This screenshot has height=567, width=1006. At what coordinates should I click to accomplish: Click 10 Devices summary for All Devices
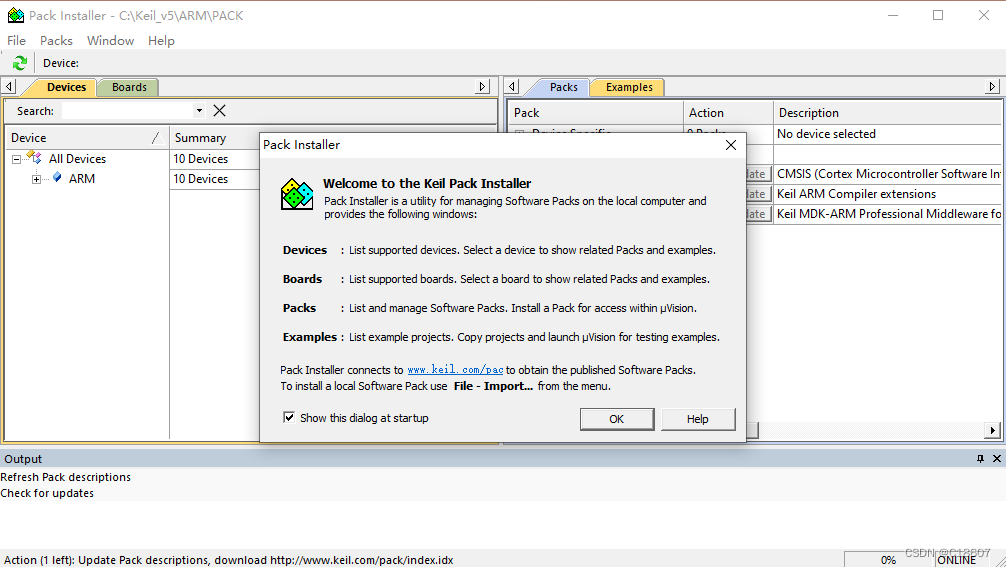pyautogui.click(x=201, y=159)
